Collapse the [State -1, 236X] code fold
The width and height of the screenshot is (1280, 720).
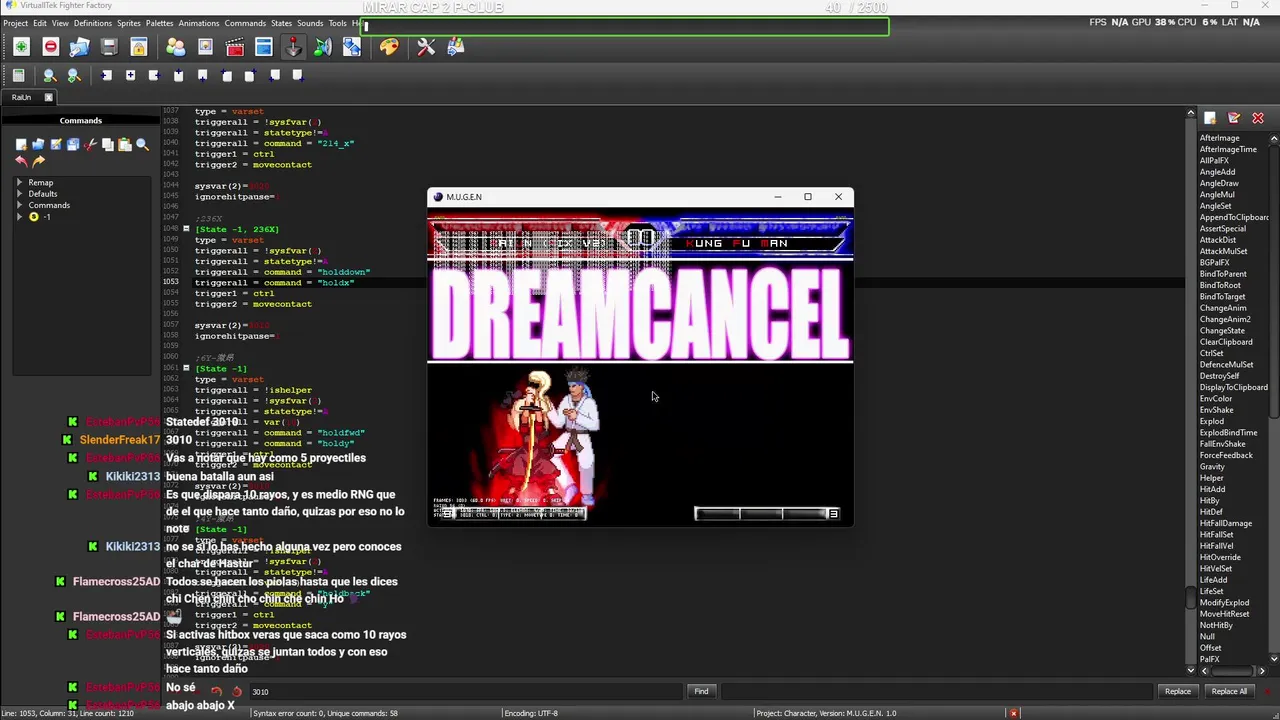[x=186, y=229]
